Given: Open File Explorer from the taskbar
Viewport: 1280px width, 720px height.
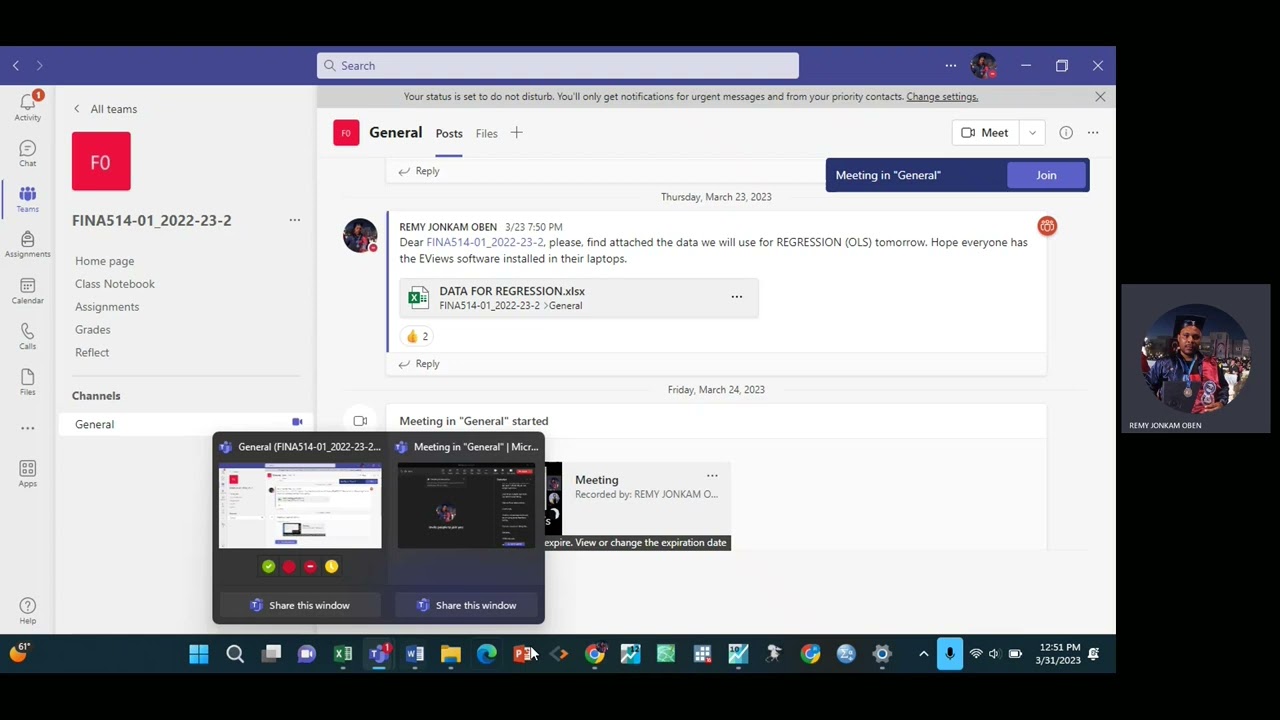Looking at the screenshot, I should pos(451,654).
